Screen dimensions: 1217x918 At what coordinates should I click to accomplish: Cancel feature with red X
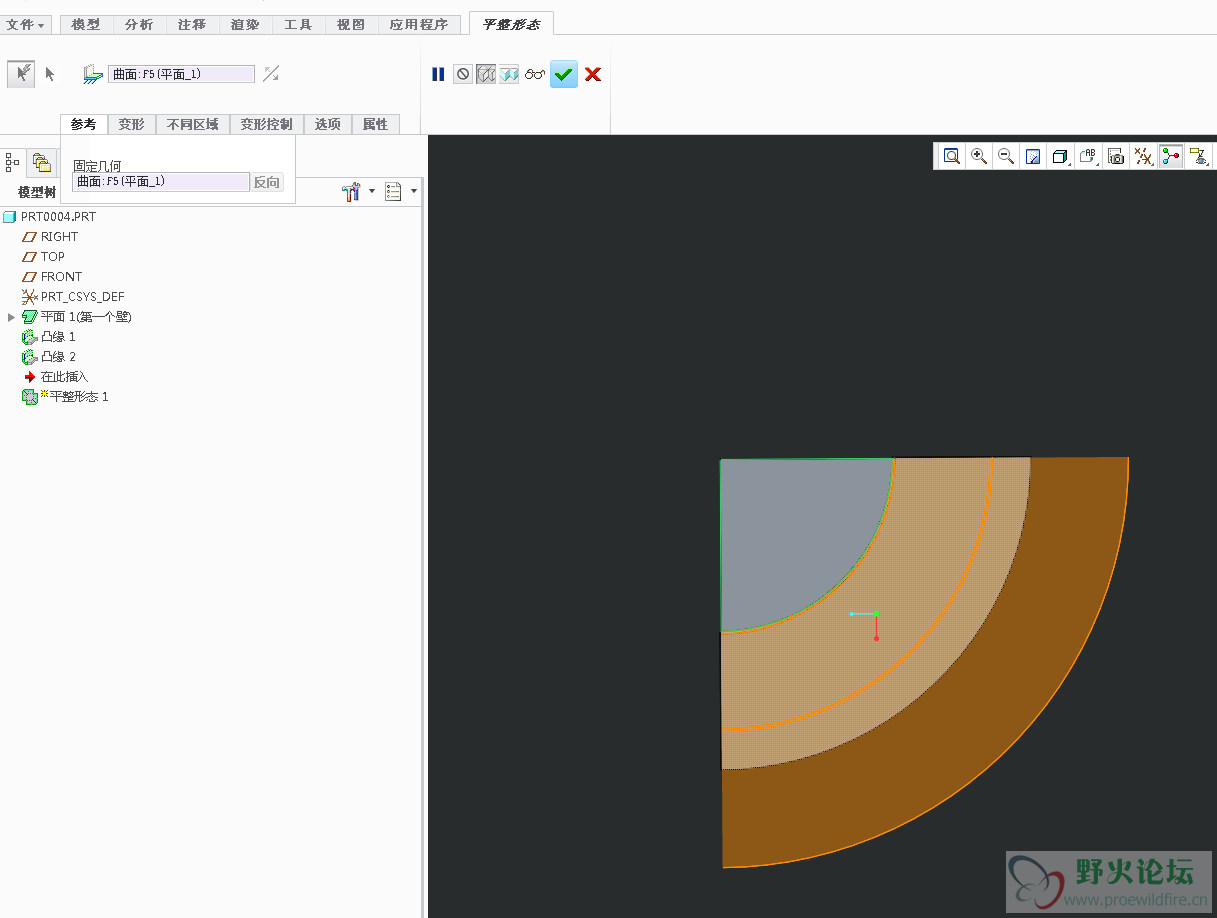pyautogui.click(x=593, y=74)
